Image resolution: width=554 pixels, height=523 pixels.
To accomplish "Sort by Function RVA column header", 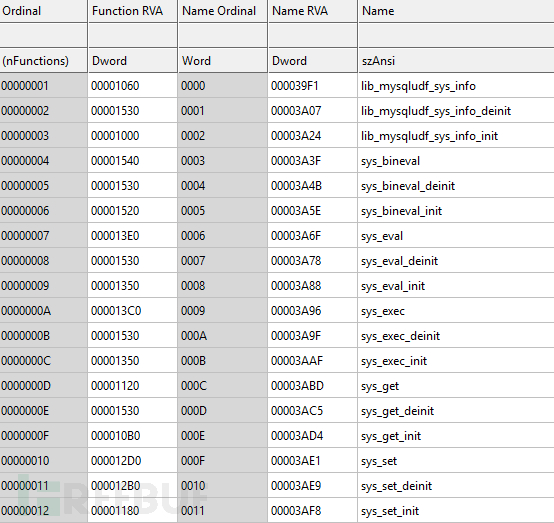I will click(x=133, y=11).
